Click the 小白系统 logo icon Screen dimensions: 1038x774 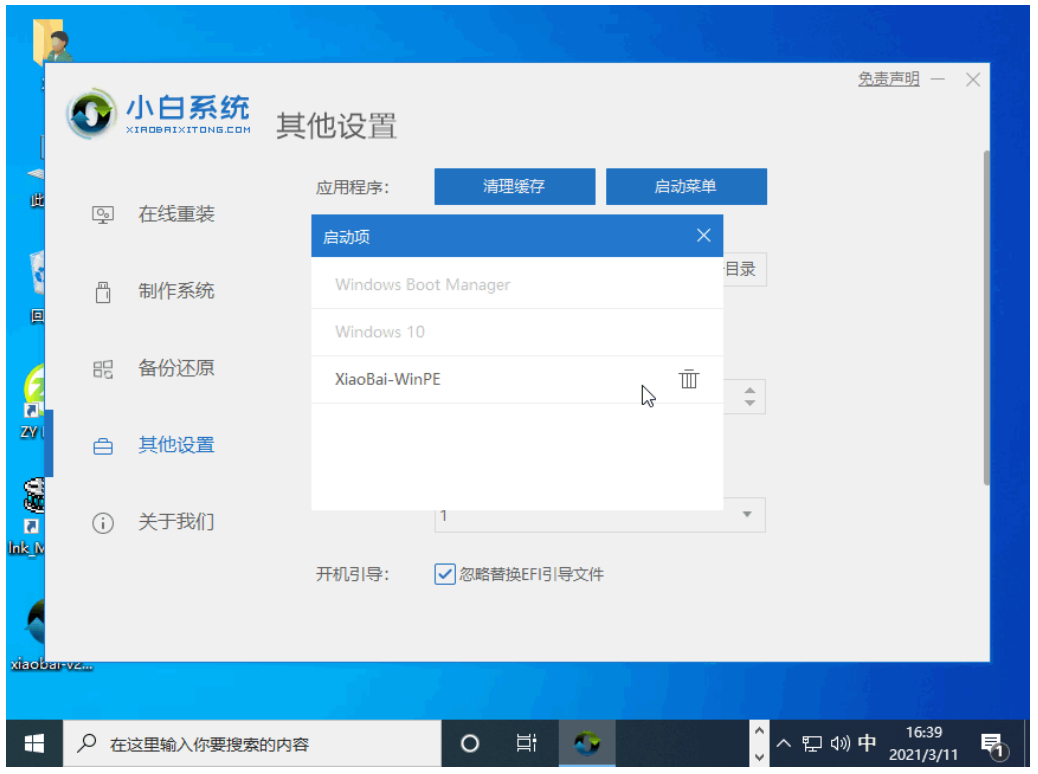coord(91,116)
